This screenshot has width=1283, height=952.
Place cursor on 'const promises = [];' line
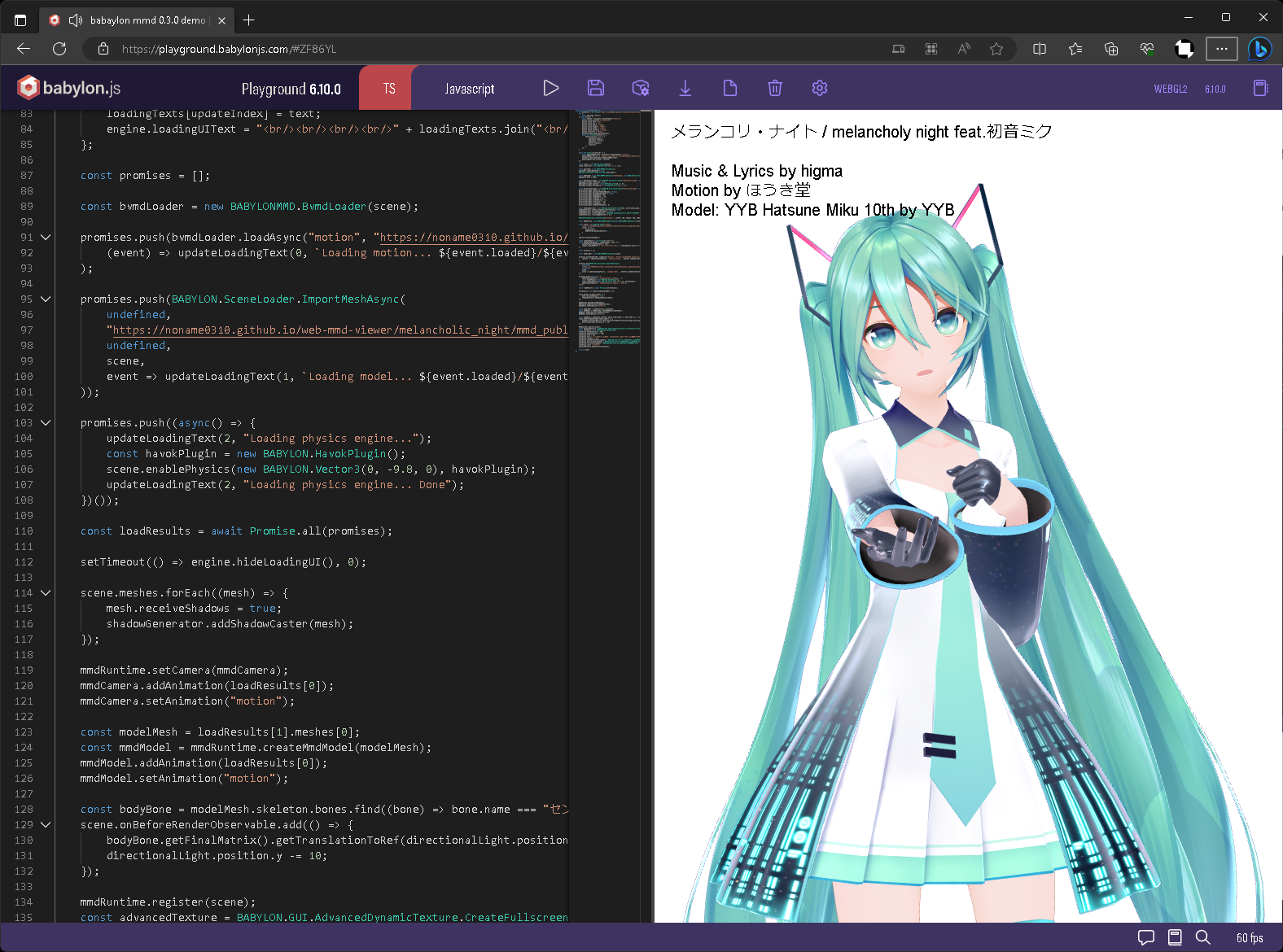point(145,176)
